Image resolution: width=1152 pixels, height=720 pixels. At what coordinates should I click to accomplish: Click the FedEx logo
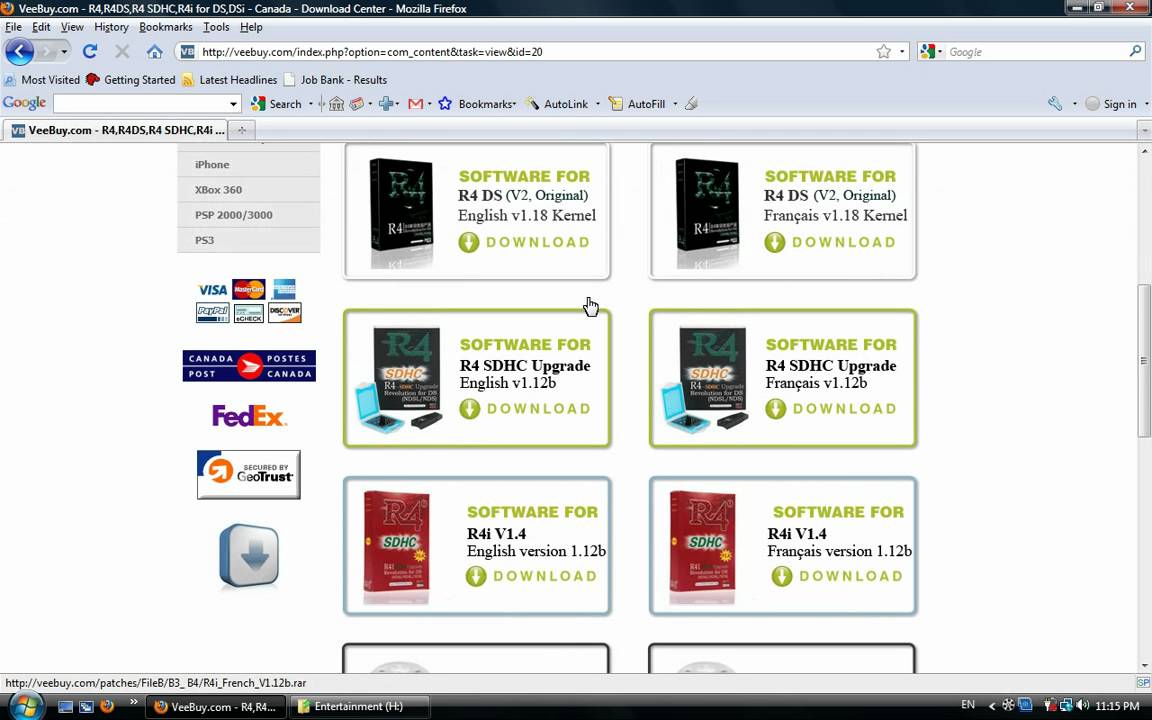(249, 416)
